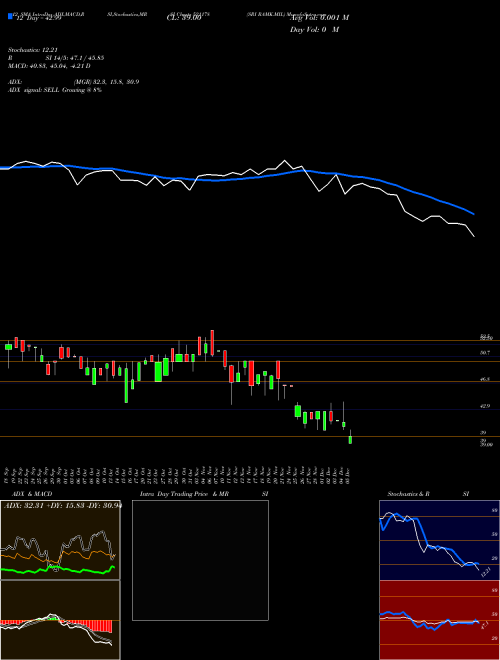The width and height of the screenshot is (500, 660).
Task: Click the tallest red candle at the early November high
Action: 213,343
